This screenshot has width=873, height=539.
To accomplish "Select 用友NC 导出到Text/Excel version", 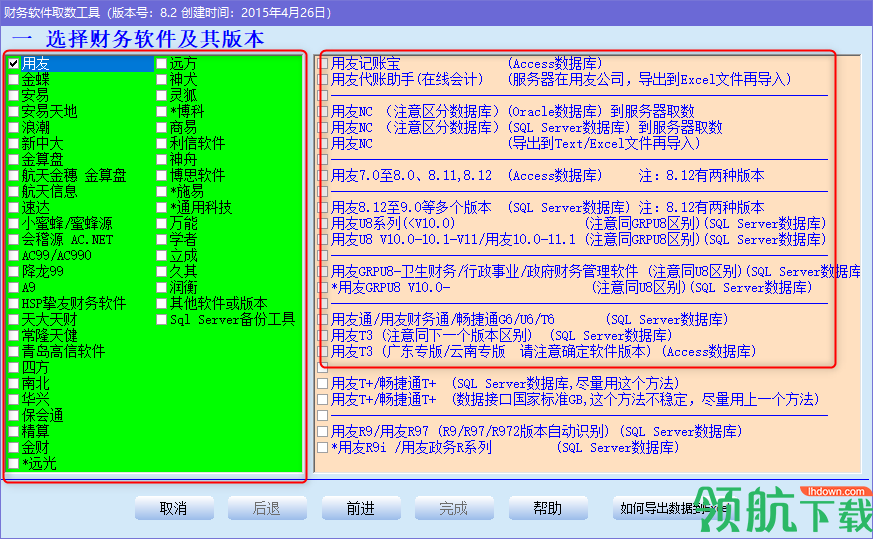I will (x=322, y=144).
